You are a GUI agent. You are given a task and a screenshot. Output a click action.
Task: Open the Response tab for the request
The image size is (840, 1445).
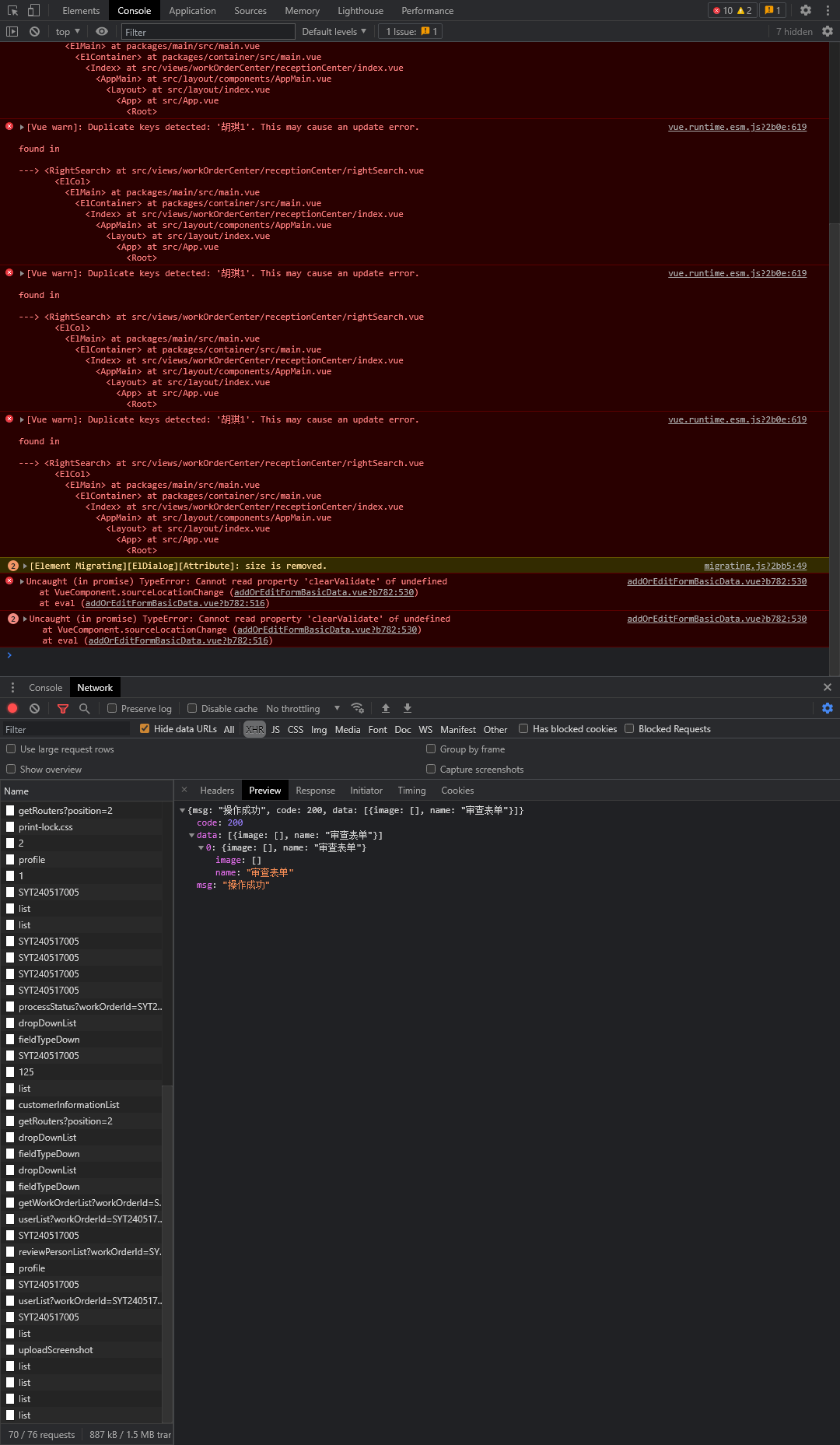(x=315, y=791)
